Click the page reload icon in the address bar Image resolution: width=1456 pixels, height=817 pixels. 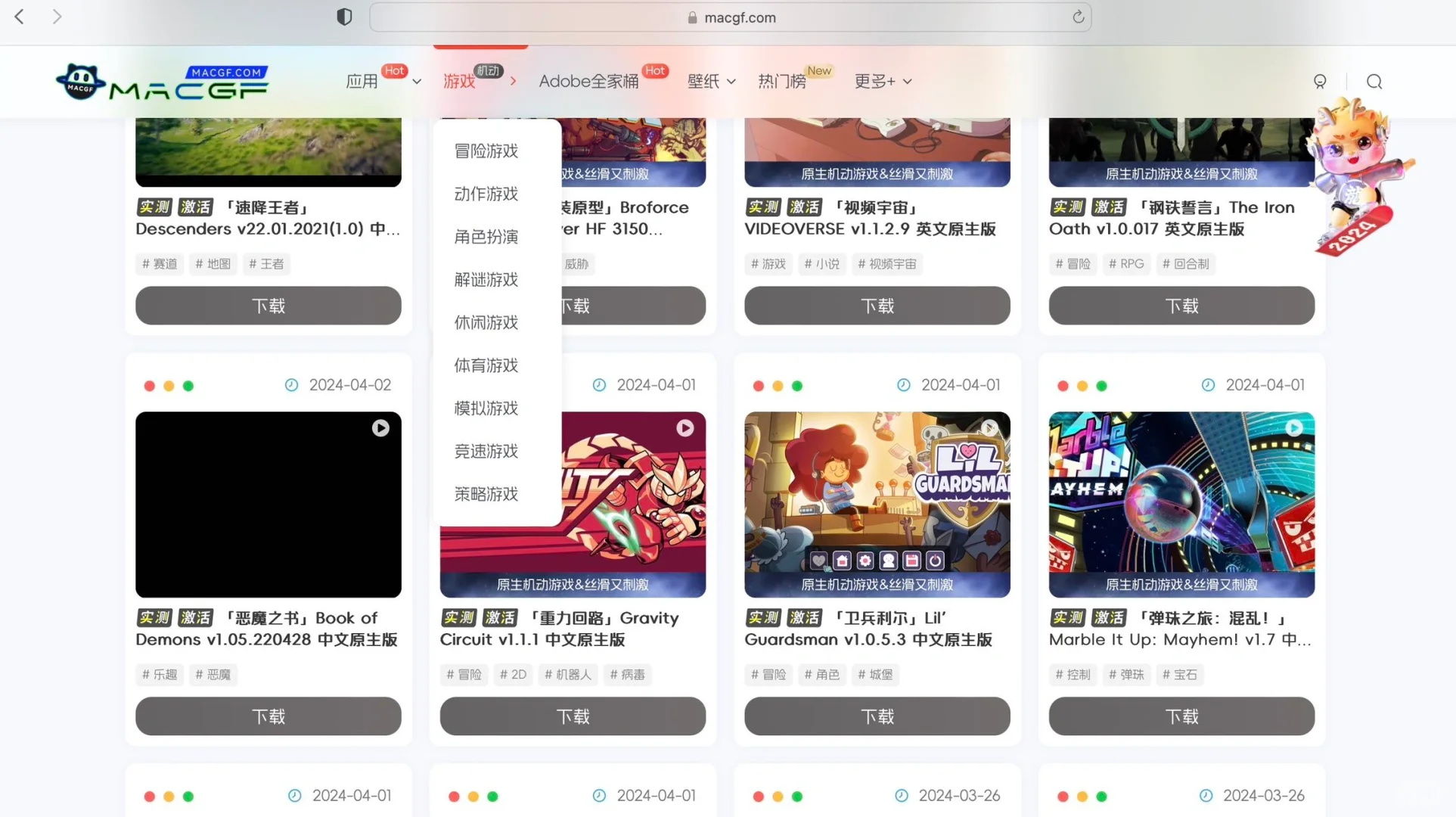tap(1078, 17)
